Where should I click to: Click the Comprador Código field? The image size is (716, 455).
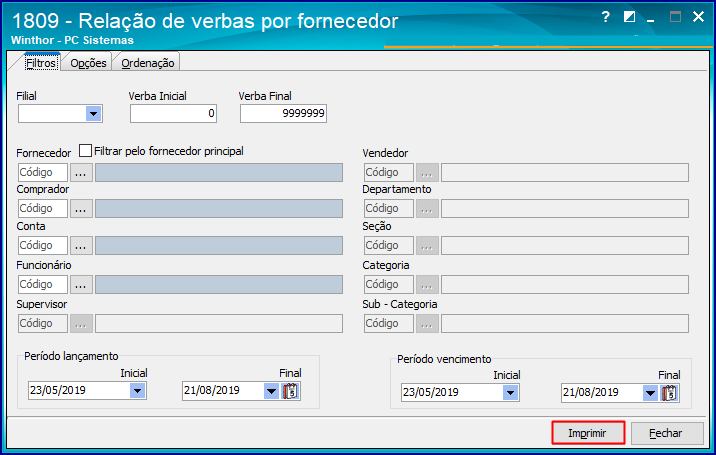click(42, 208)
